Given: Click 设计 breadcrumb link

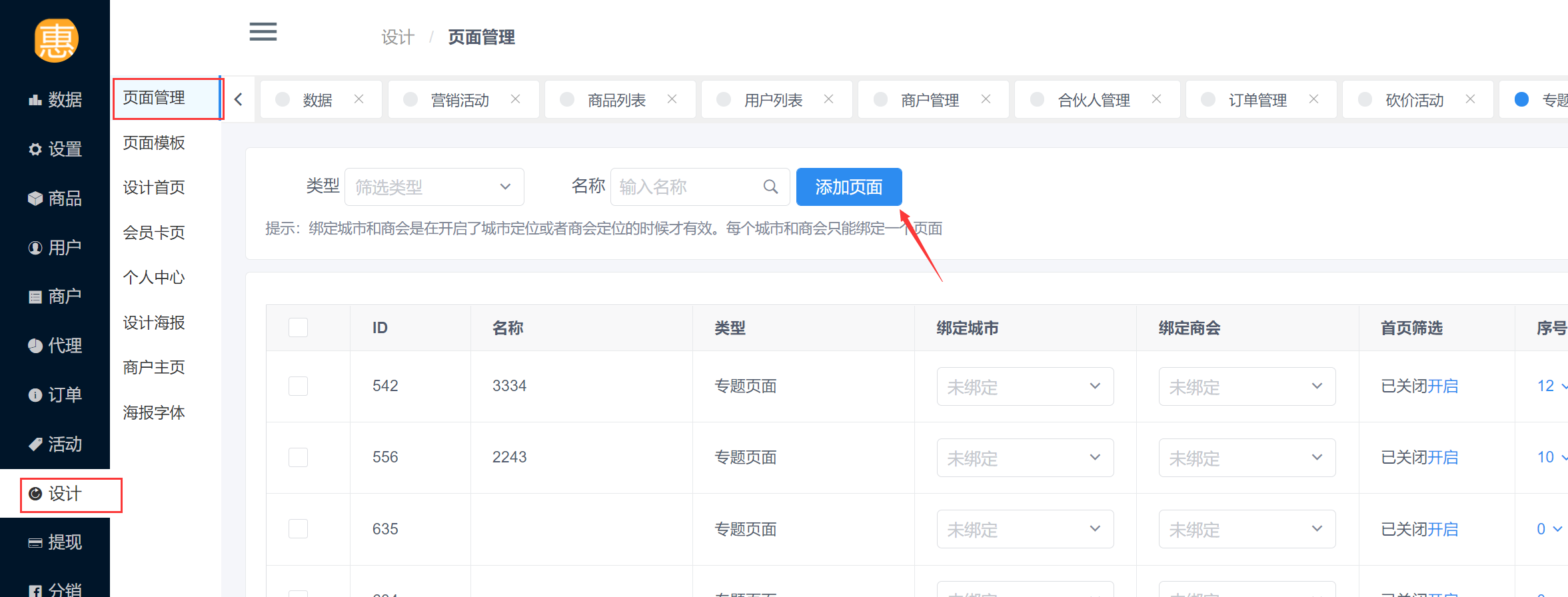Looking at the screenshot, I should [398, 37].
